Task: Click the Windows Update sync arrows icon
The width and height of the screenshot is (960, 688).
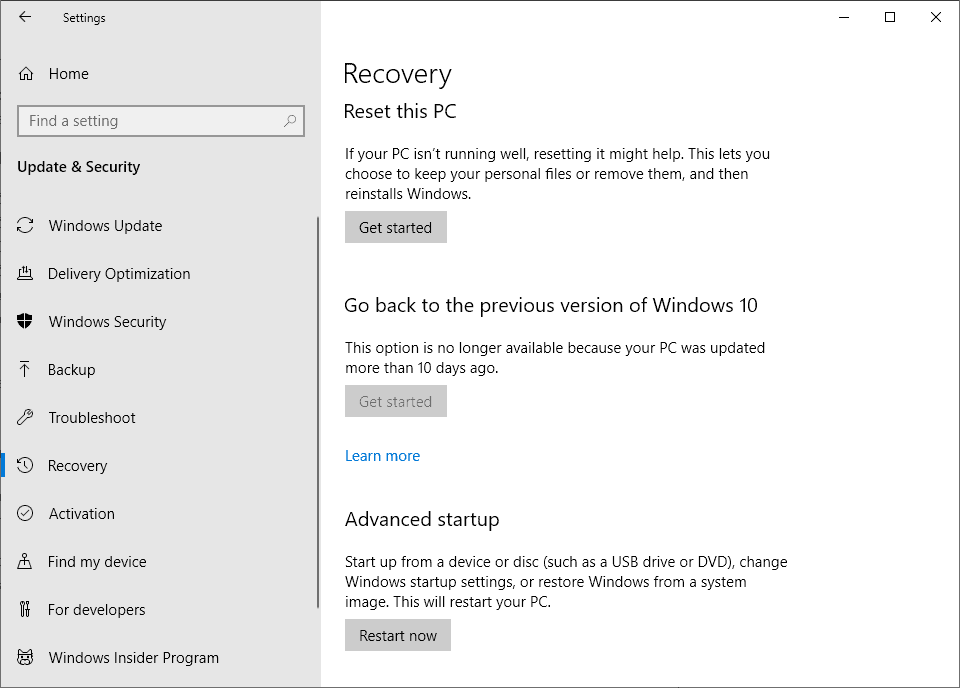Action: [26, 226]
